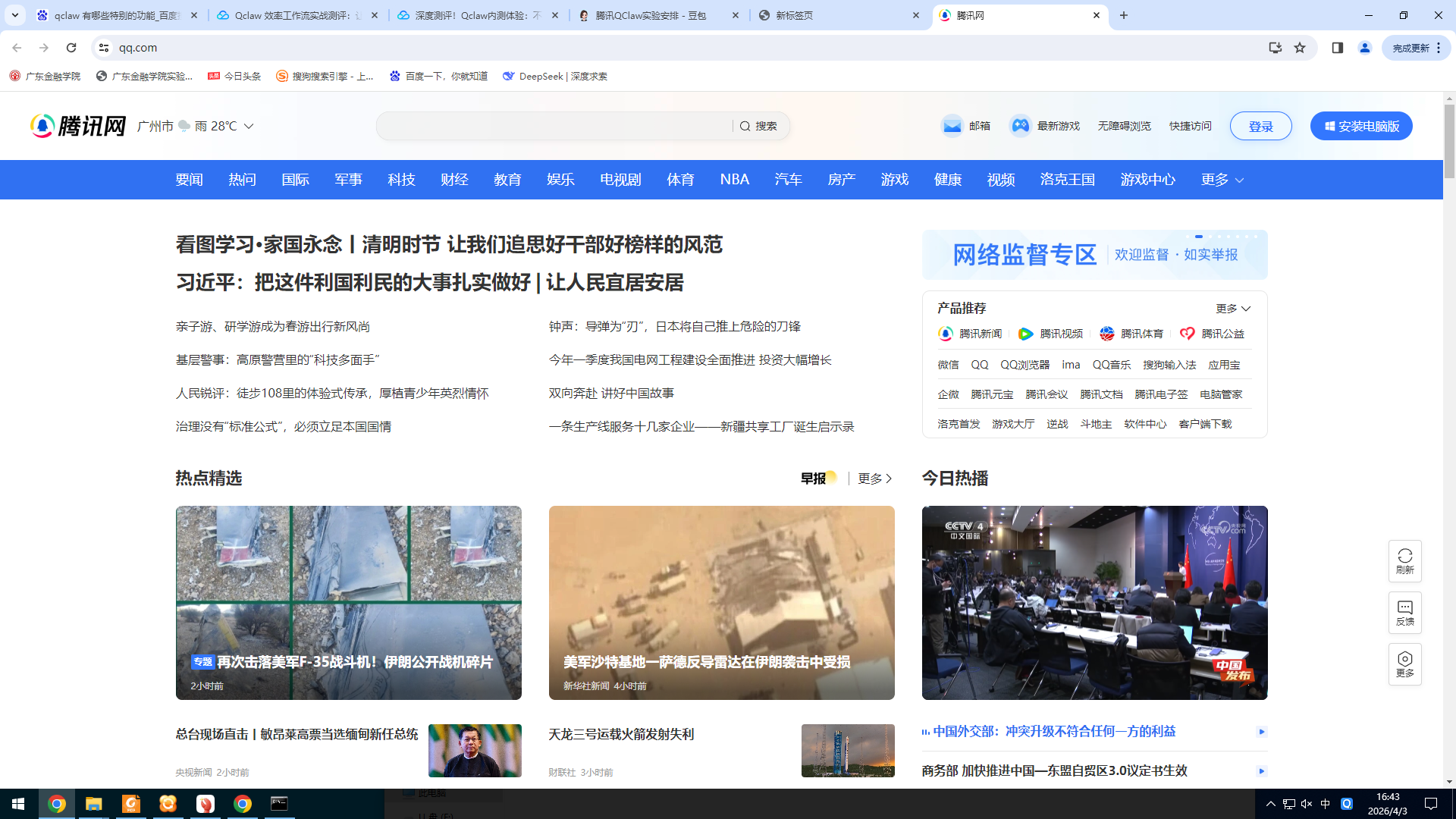Expand the 更多 navigation menu dropdown
Image resolution: width=1456 pixels, height=819 pixels.
1222,180
